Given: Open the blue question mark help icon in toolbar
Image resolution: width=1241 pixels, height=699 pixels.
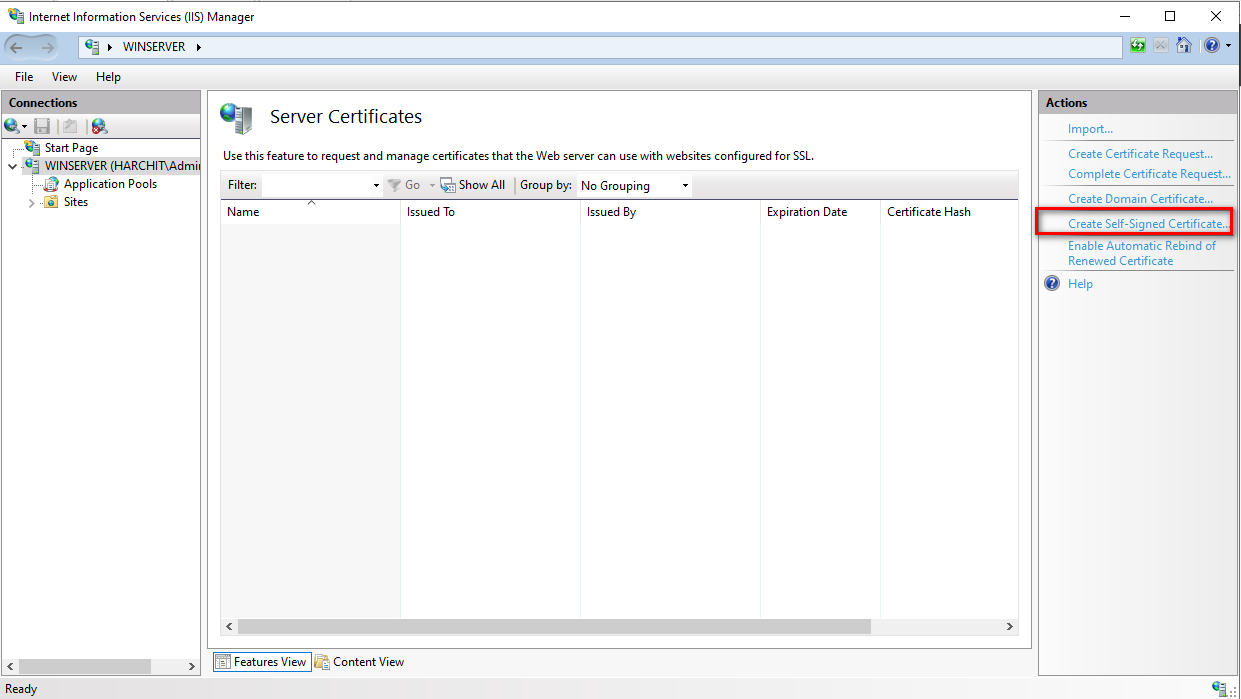Looking at the screenshot, I should [x=1211, y=45].
